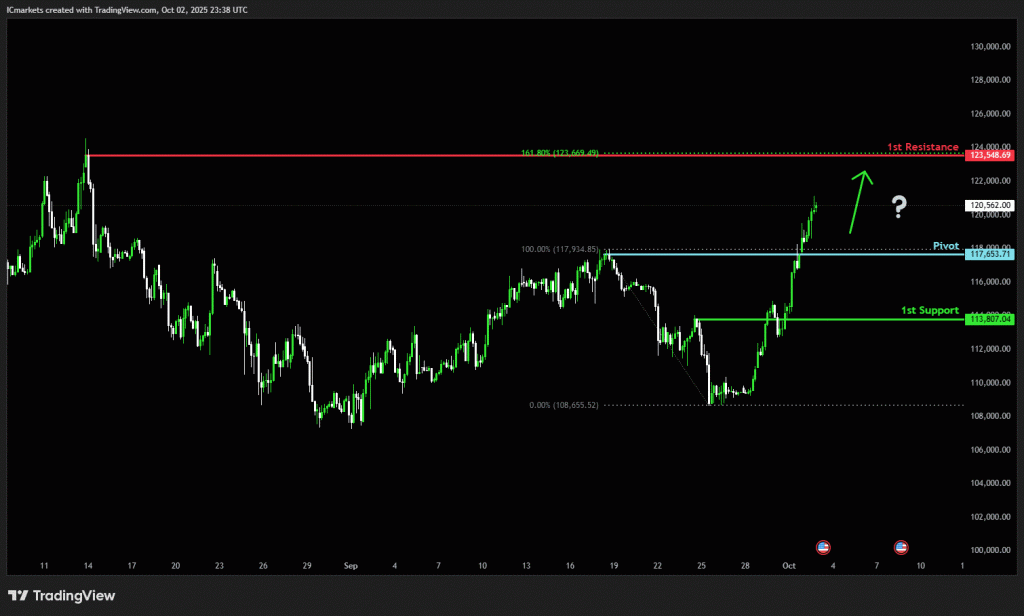Click the "Sep" label on the time axis

pos(350,566)
